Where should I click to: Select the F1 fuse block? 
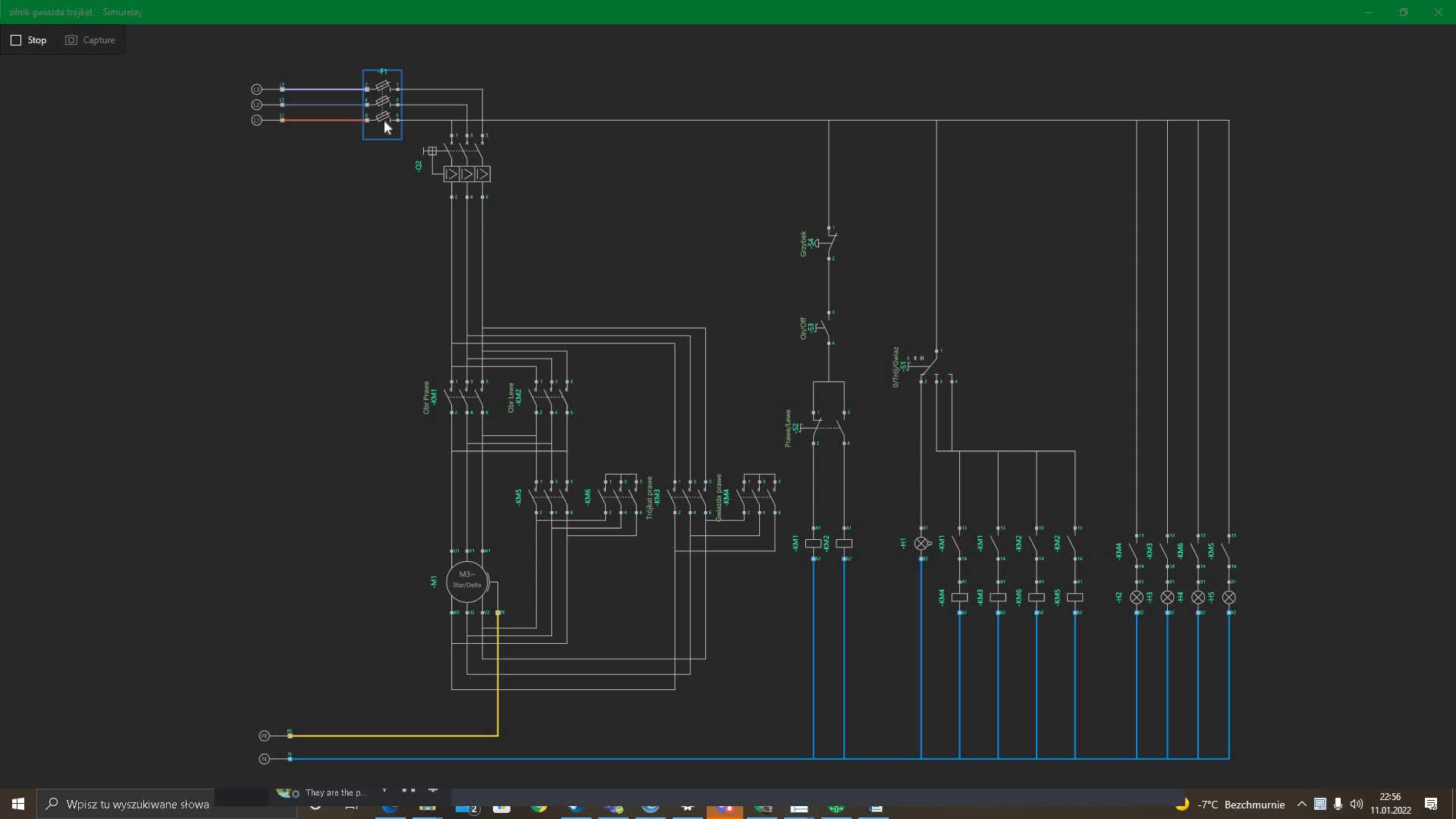pos(382,105)
